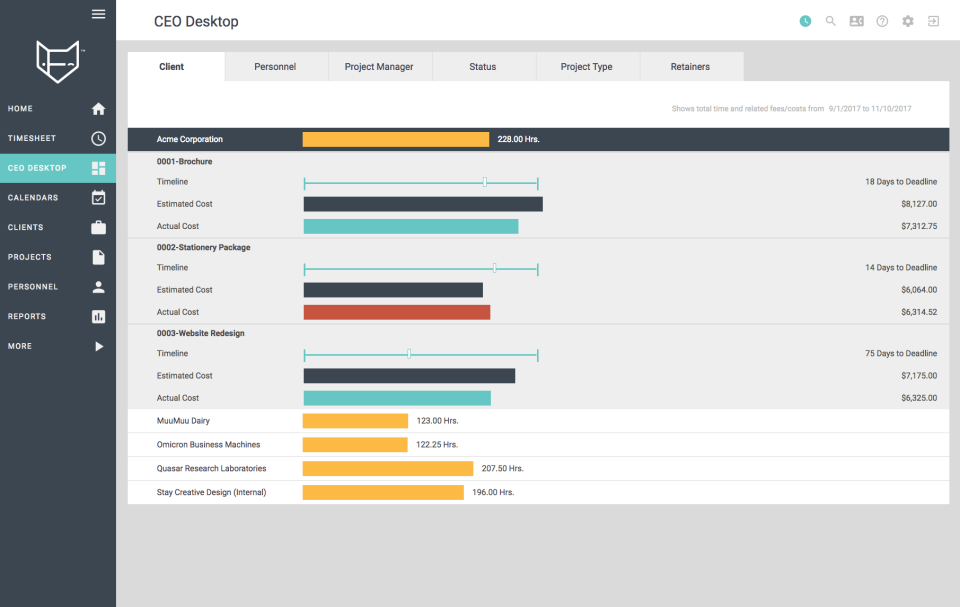Screen dimensions: 960x607
Task: Open the 0003-Website Redesign project
Action: click(200, 333)
